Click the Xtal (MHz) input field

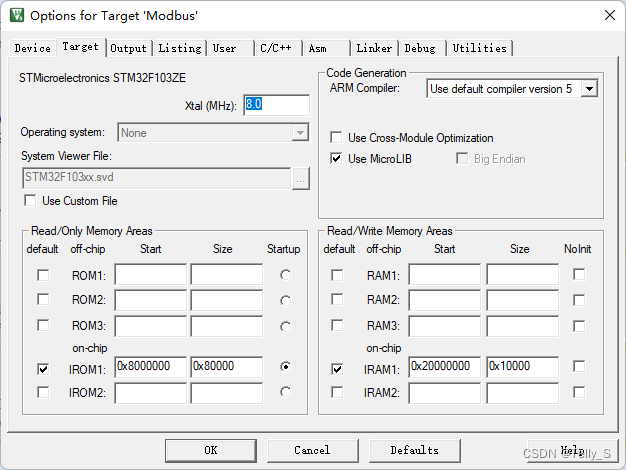tap(276, 105)
